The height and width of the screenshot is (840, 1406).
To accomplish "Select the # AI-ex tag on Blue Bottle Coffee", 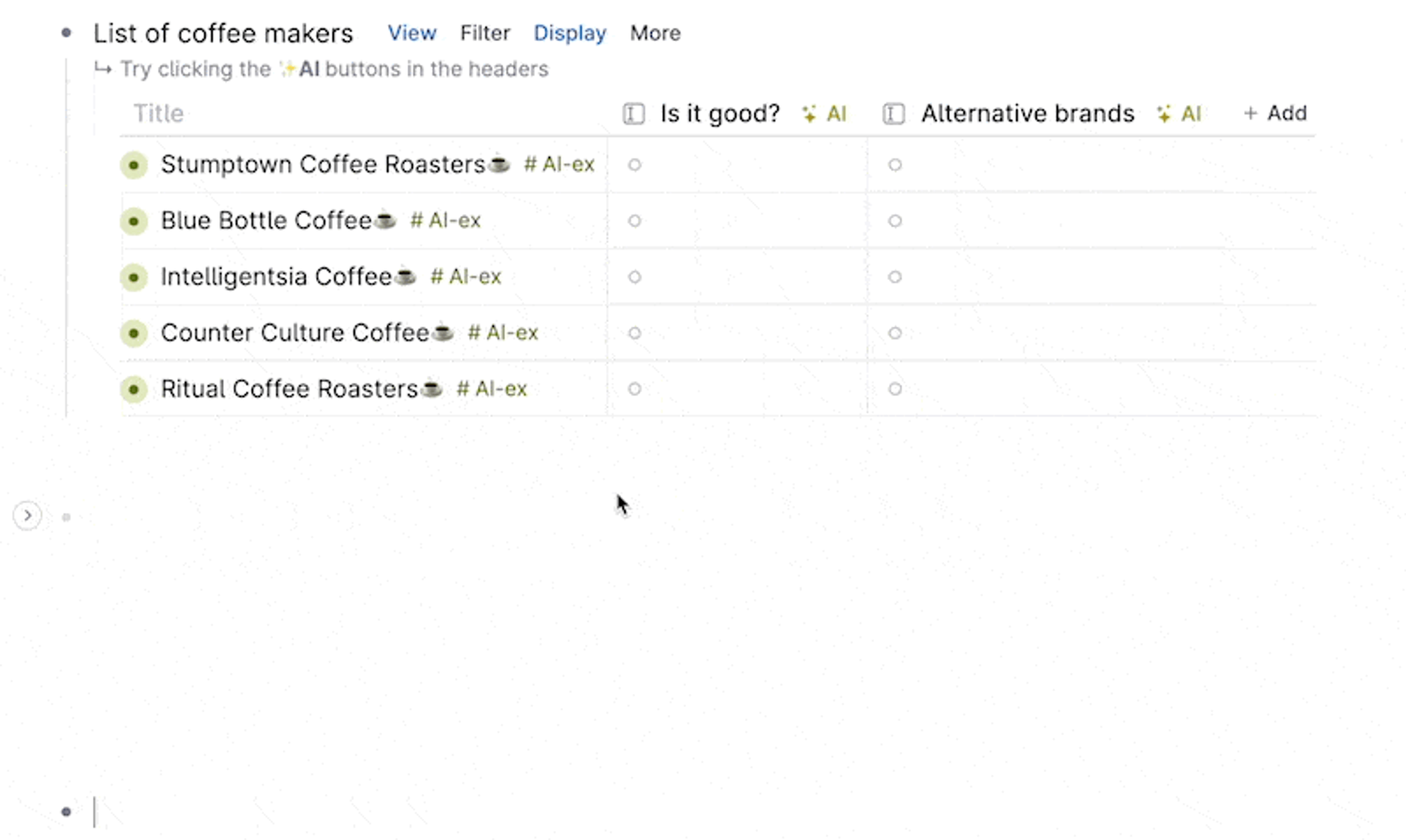I will [x=445, y=221].
